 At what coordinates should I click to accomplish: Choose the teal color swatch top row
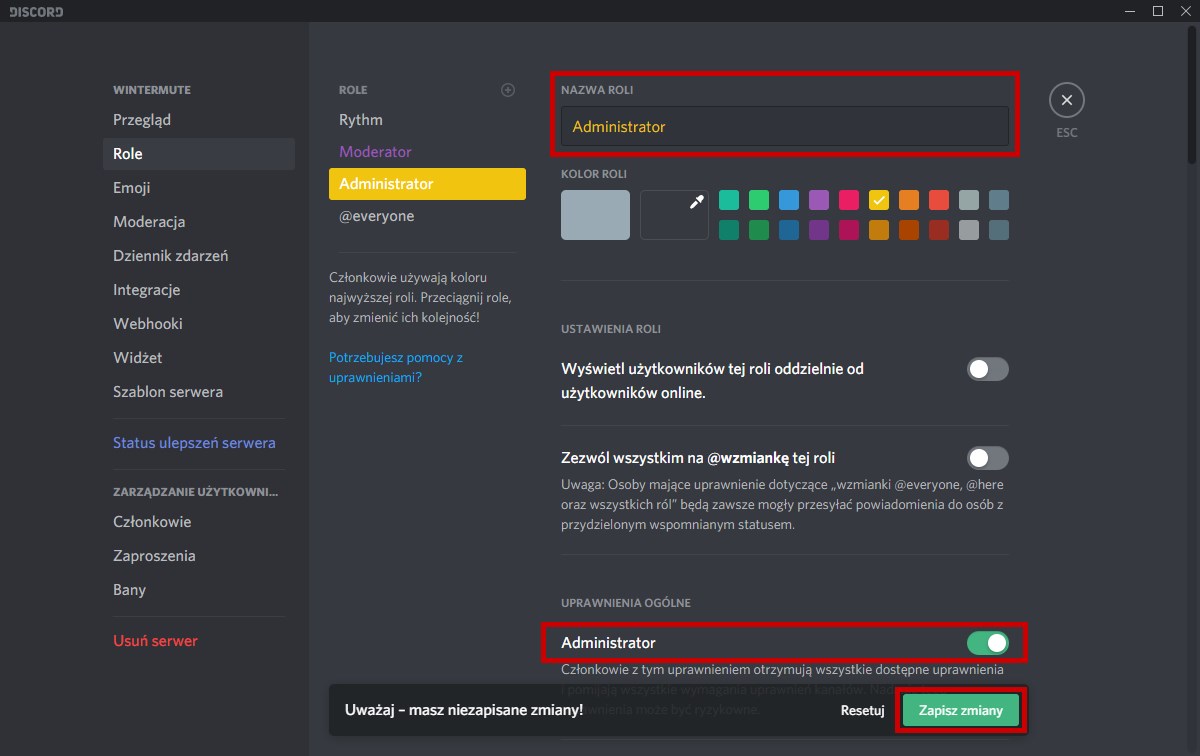click(x=729, y=200)
